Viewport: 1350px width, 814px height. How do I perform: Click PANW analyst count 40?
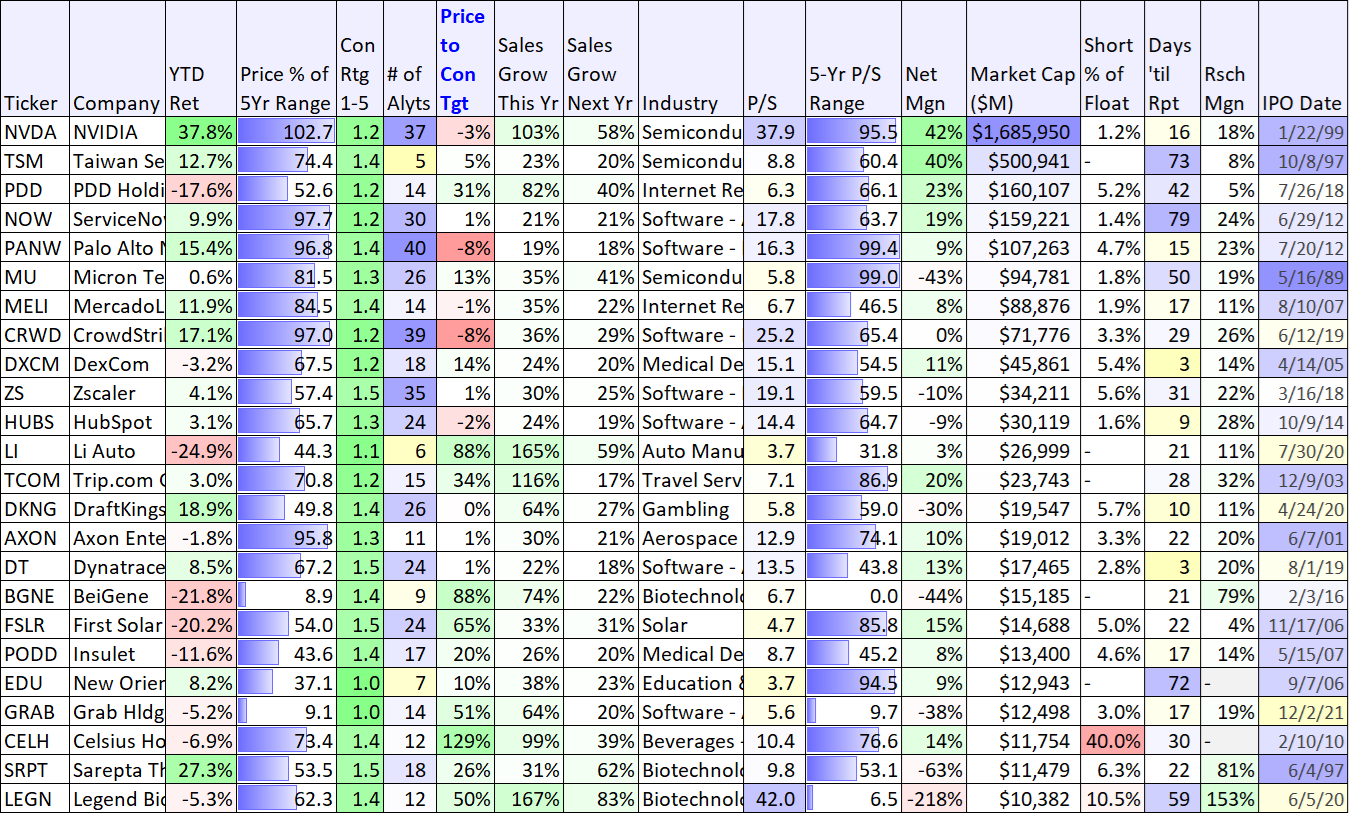410,248
